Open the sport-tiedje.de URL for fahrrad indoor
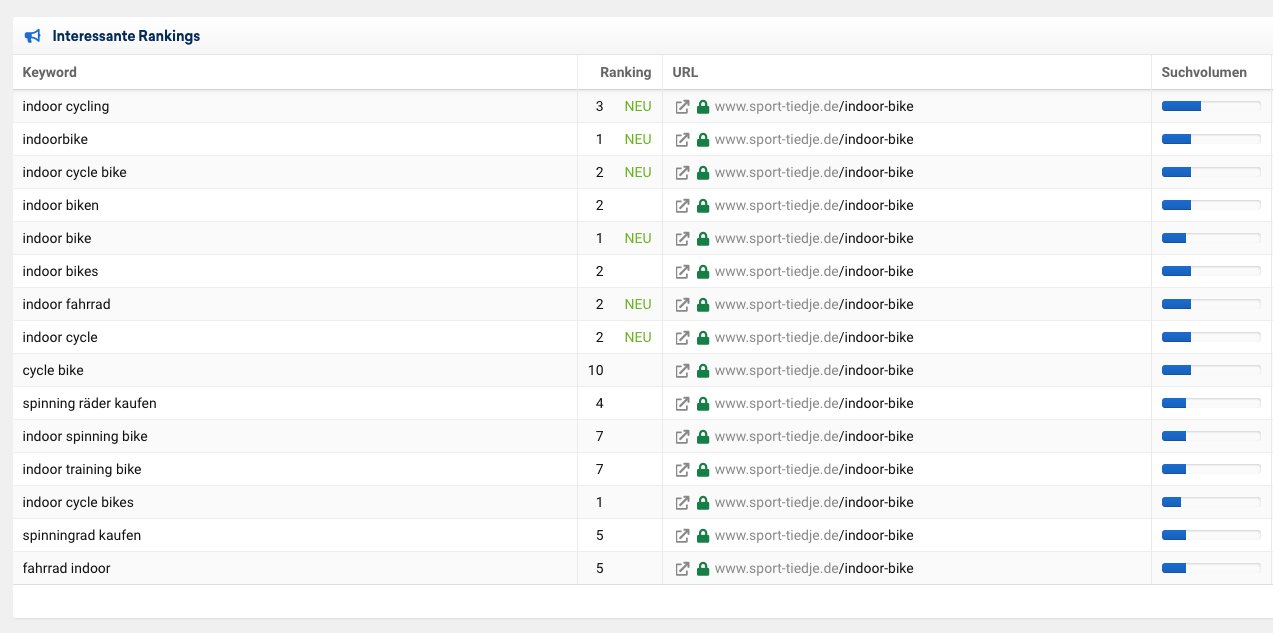This screenshot has height=633, width=1273. pos(814,568)
